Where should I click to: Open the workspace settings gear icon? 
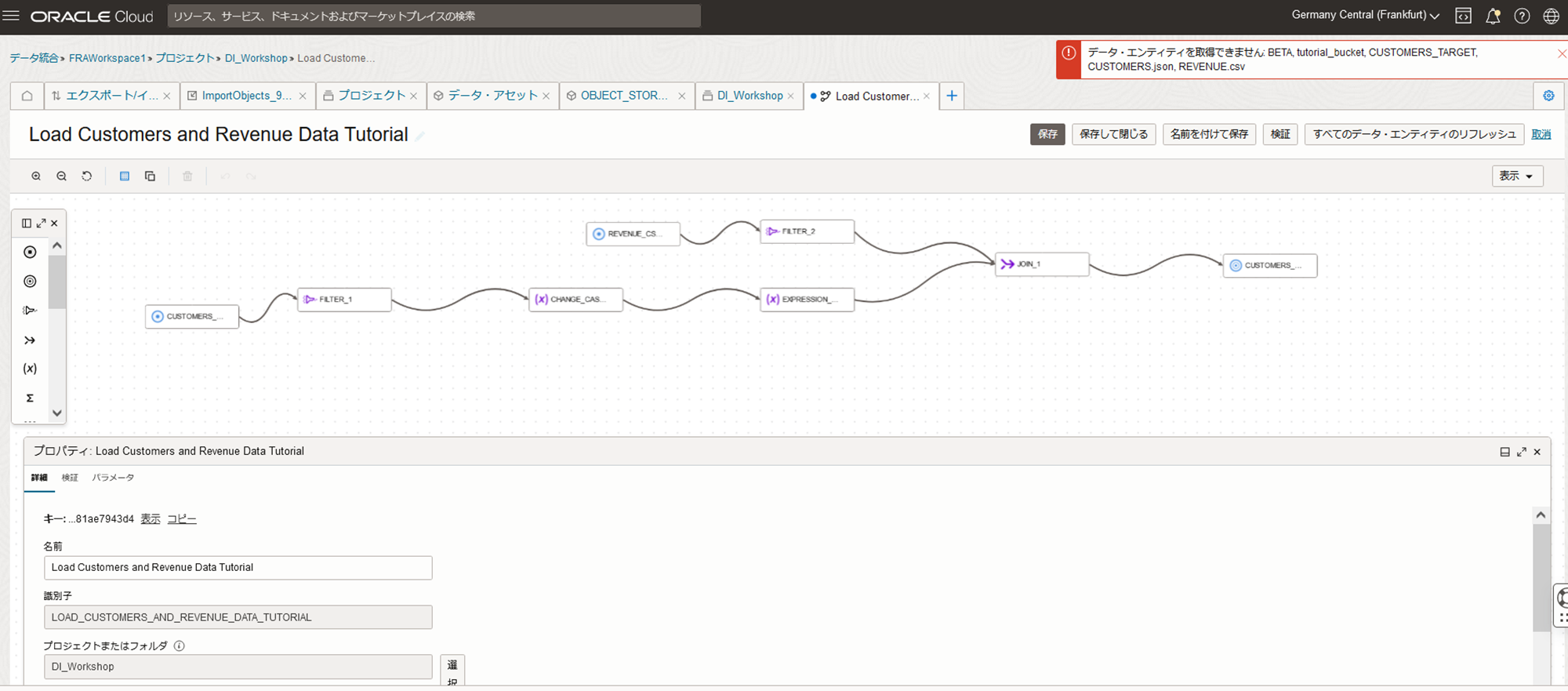[x=1548, y=96]
